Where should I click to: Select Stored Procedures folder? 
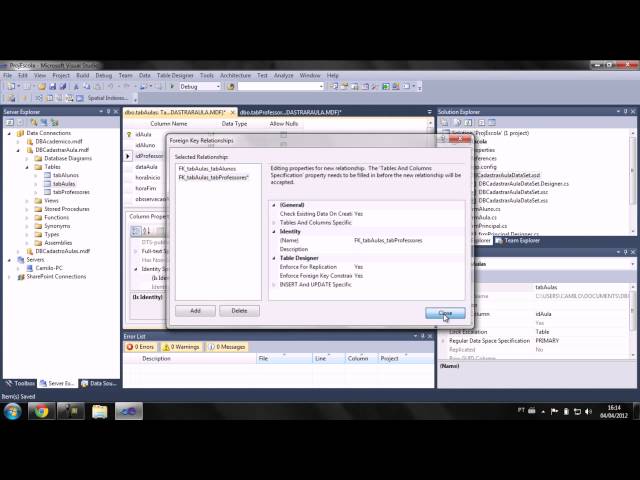tap(67, 209)
